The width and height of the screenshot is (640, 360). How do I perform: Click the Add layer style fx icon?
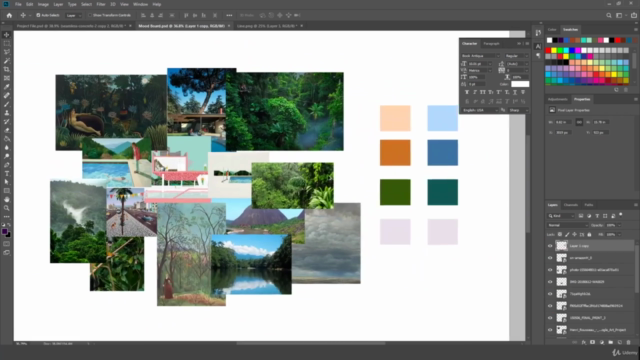[584, 342]
